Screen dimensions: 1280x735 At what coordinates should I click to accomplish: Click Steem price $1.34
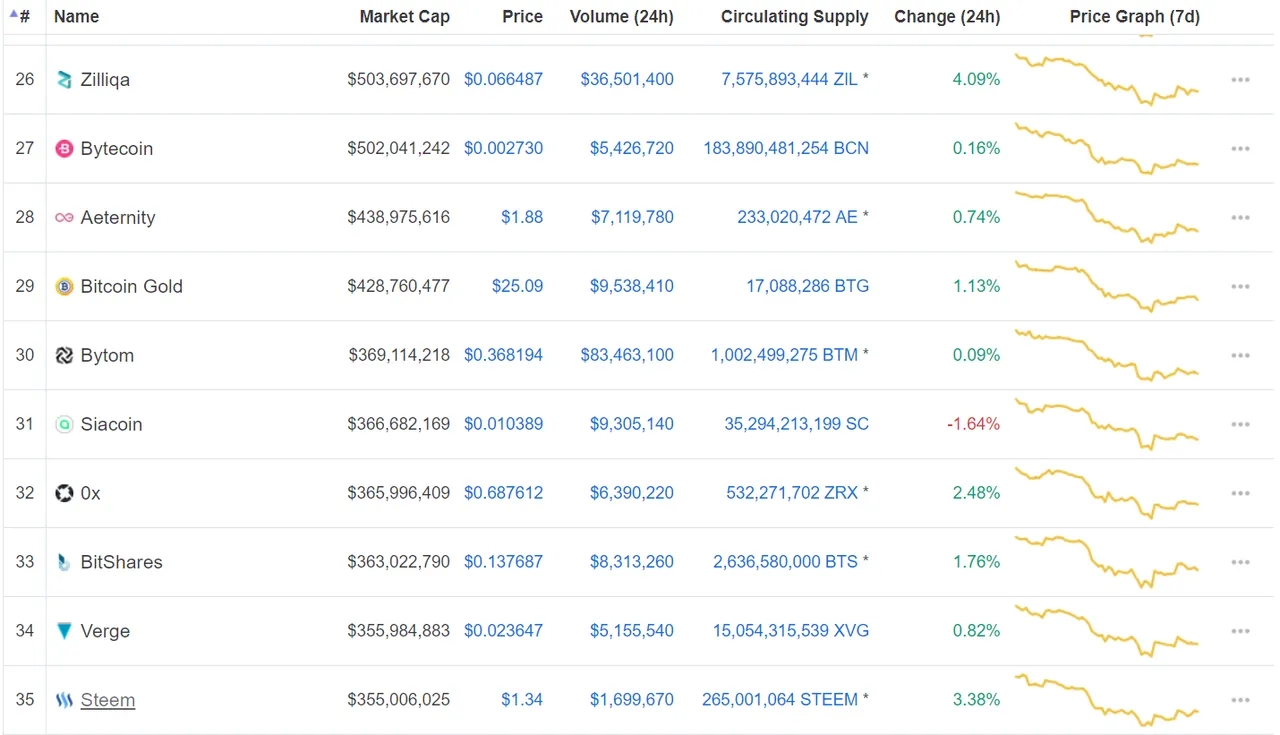coord(522,699)
